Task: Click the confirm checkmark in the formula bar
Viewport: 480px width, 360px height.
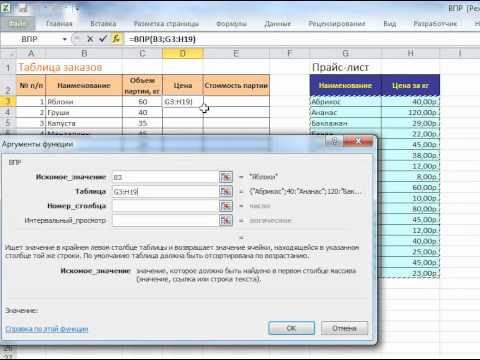Action: click(103, 39)
